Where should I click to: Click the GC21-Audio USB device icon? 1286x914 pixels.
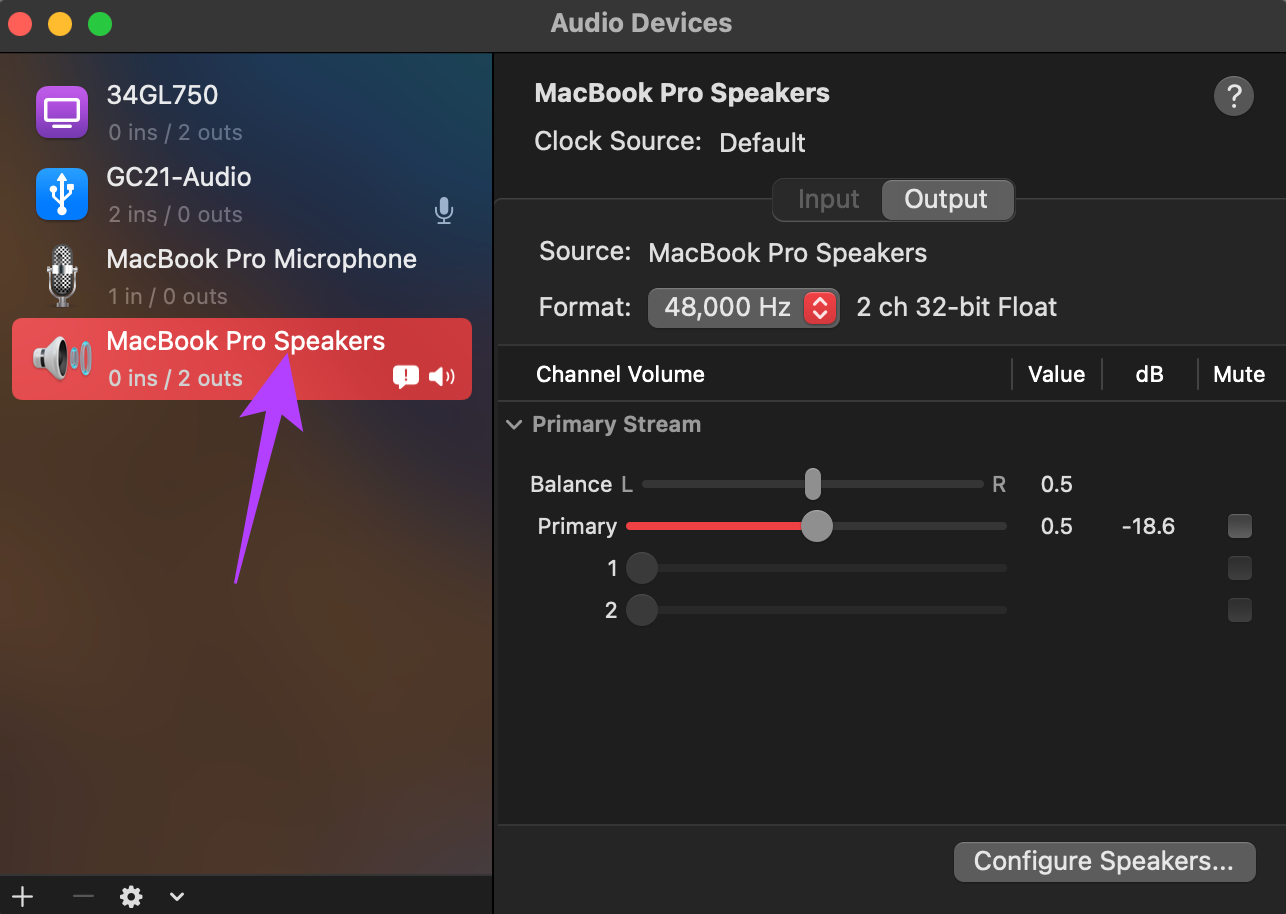[x=62, y=194]
